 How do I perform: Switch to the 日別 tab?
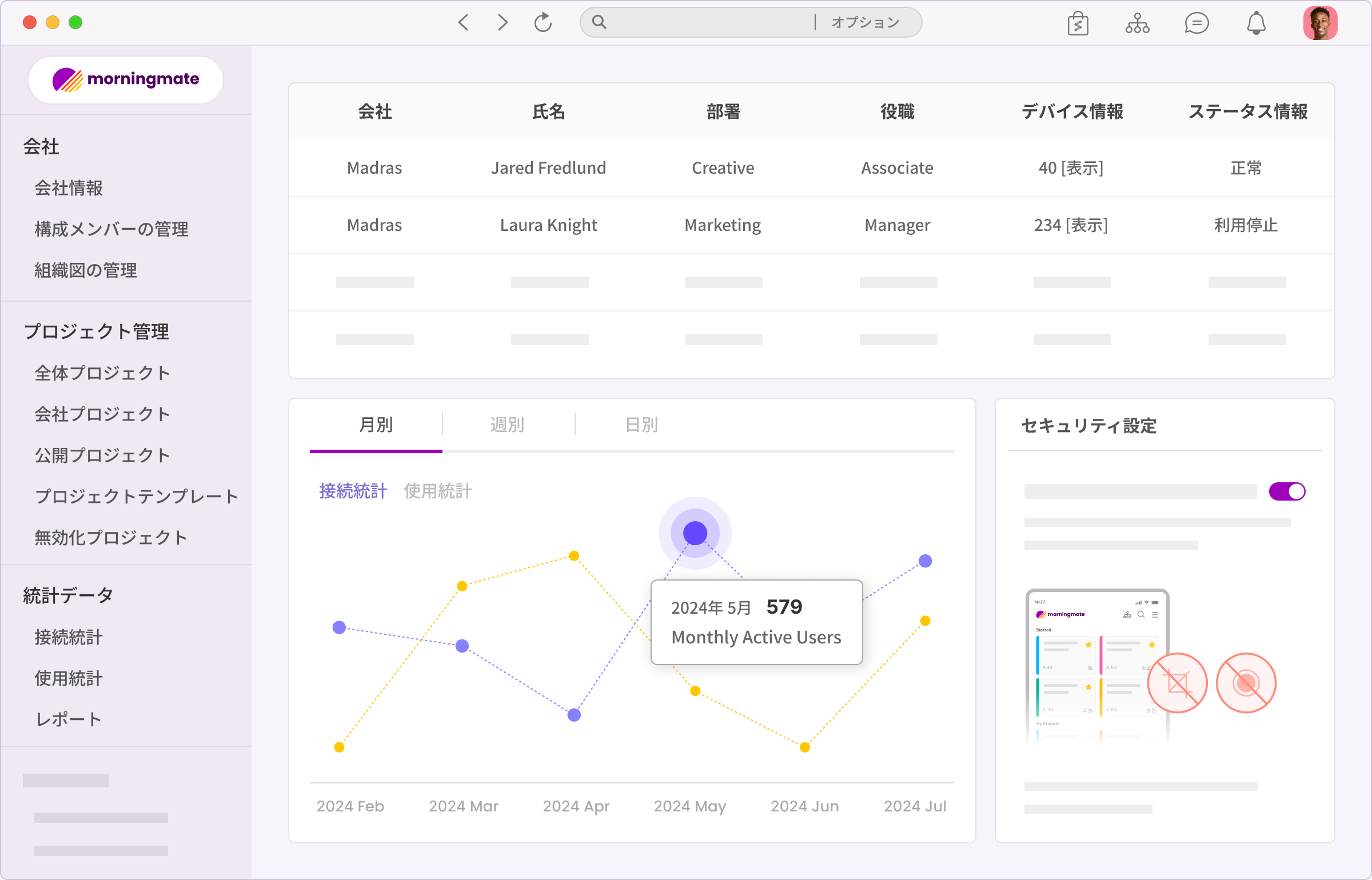[641, 425]
